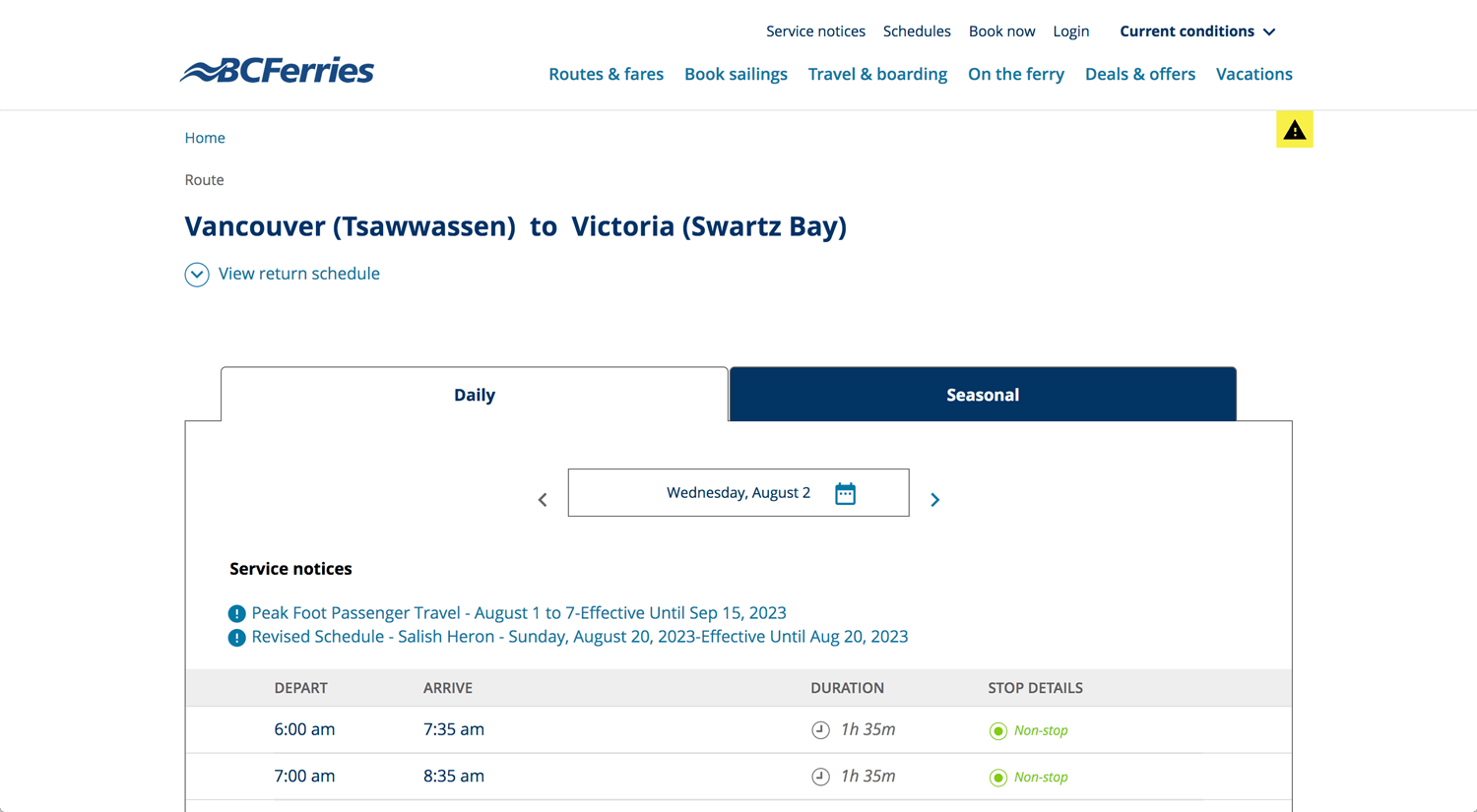The height and width of the screenshot is (812, 1477).
Task: Click the Service notices heading
Action: [290, 569]
